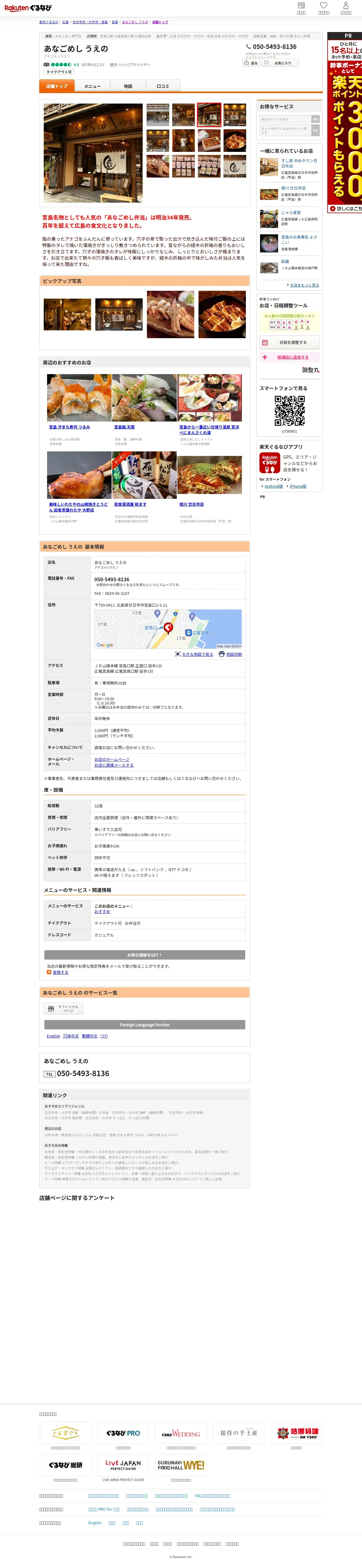The width and height of the screenshot is (362, 1568).
Task: Click 臥龍 restaurant link
Action: click(x=285, y=261)
